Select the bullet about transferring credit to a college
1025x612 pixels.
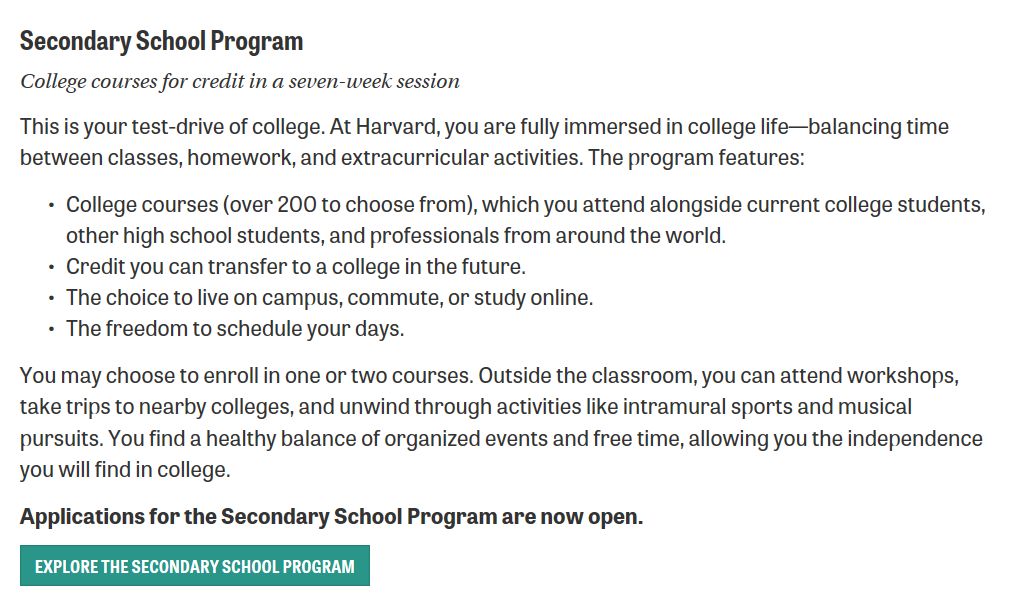295,267
